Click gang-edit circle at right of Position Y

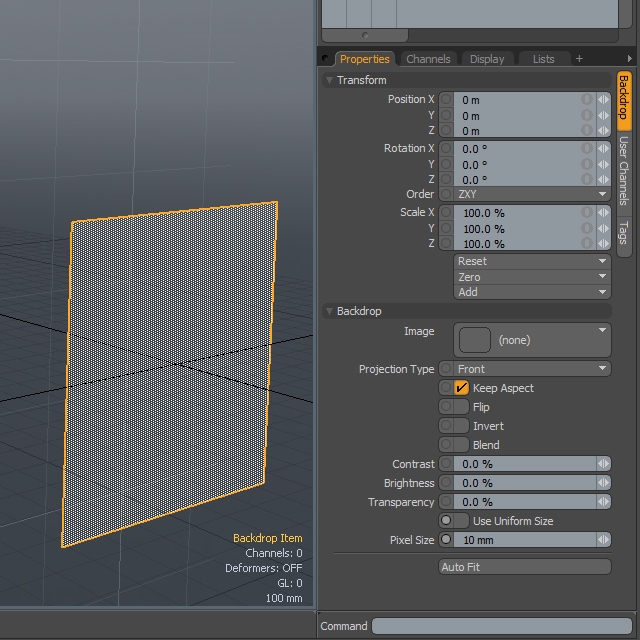coord(587,115)
